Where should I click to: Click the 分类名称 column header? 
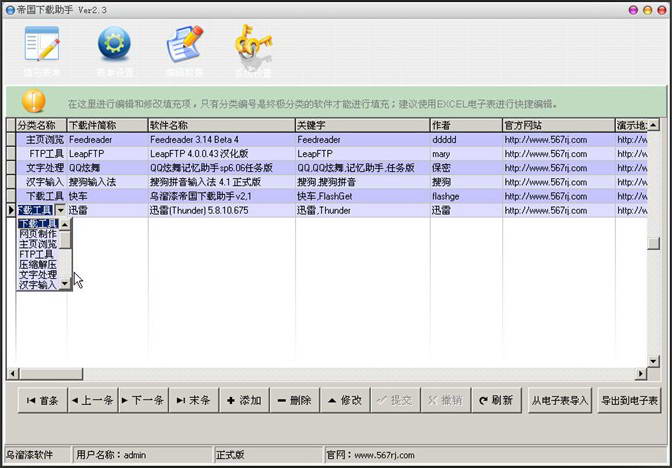(x=41, y=125)
